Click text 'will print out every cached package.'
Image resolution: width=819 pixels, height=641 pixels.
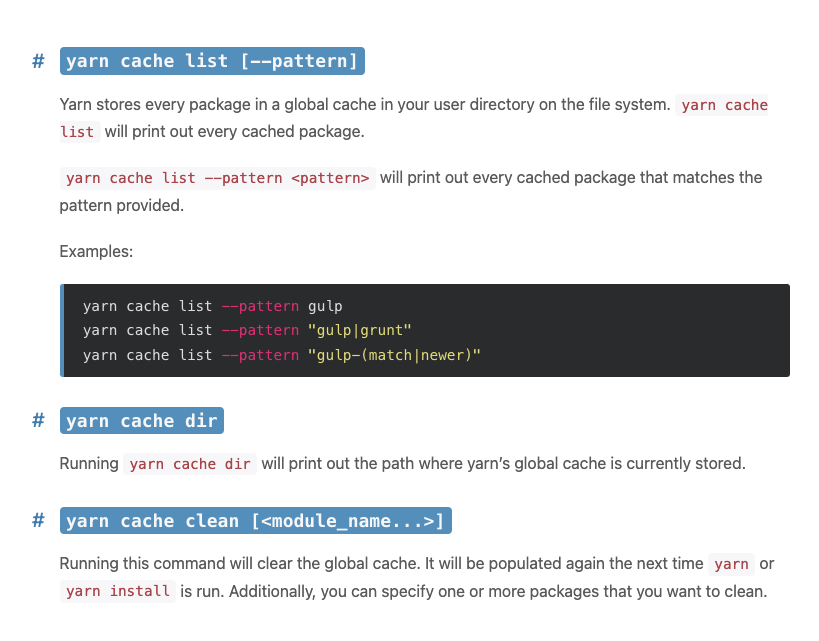click(x=235, y=132)
